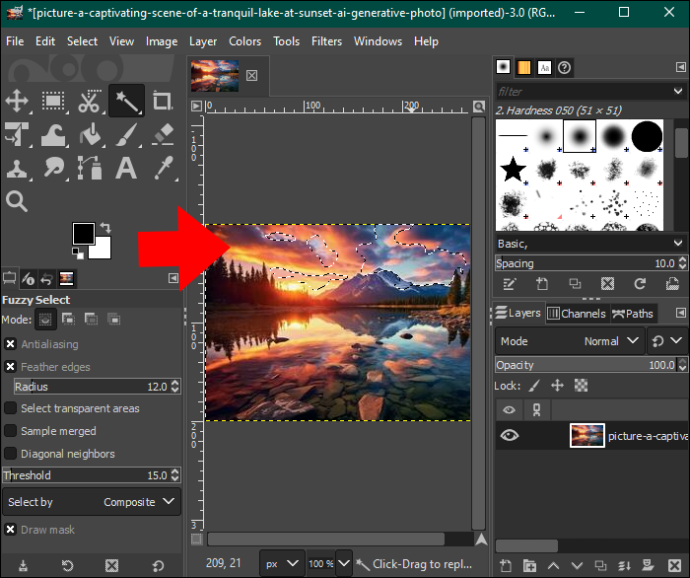The height and width of the screenshot is (578, 690).
Task: Toggle visibility of picture-a-captiva layer
Action: pos(509,436)
